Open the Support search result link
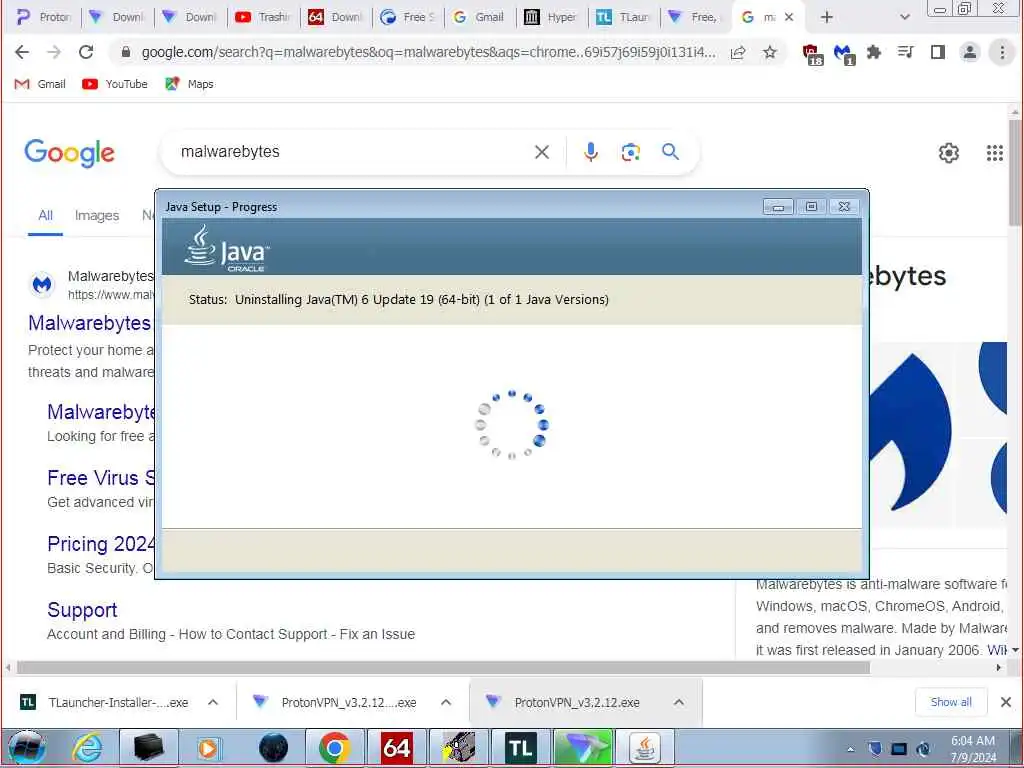The height and width of the screenshot is (768, 1024). [x=82, y=610]
